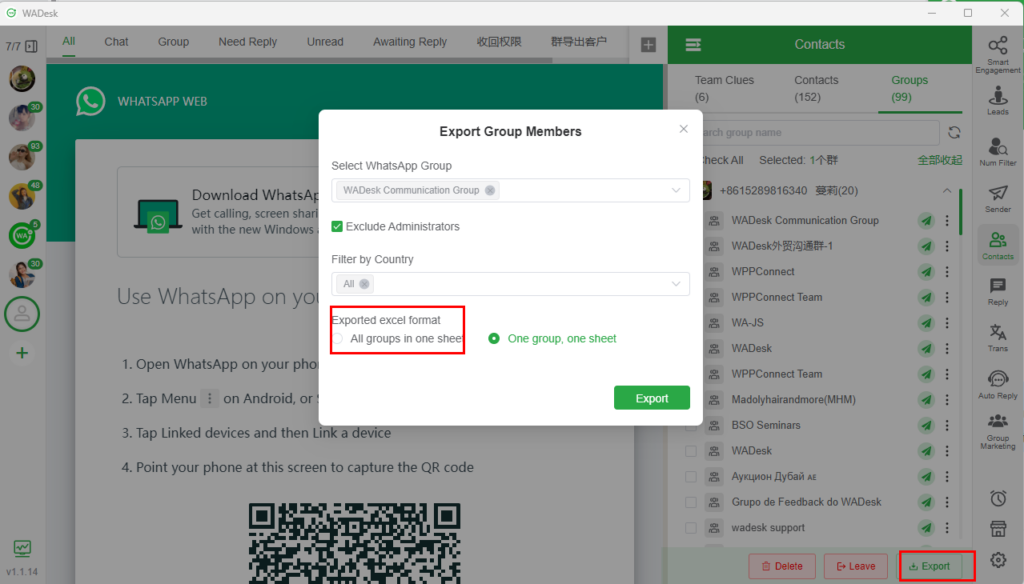Collapse the +8615289816340 account group list
Viewport: 1024px width, 584px height.
946,191
